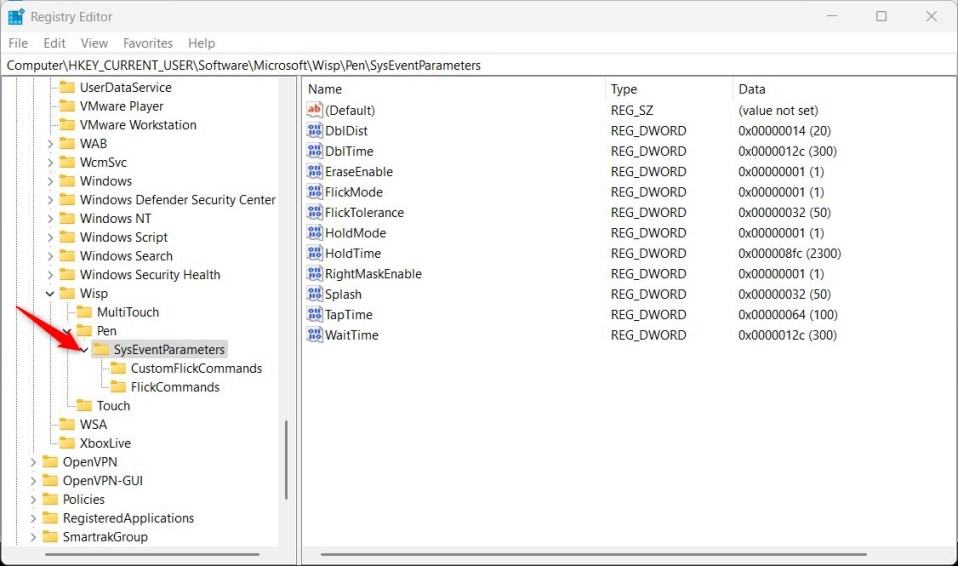Image resolution: width=958 pixels, height=566 pixels.
Task: Collapse the SysEventParameters key
Action: (84, 350)
